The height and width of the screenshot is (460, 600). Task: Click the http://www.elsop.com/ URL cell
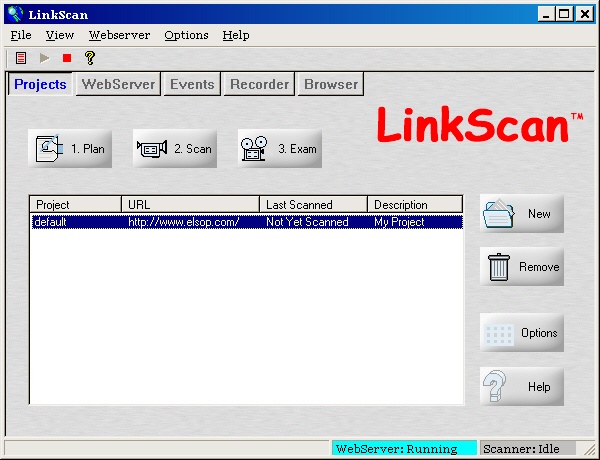(x=184, y=222)
